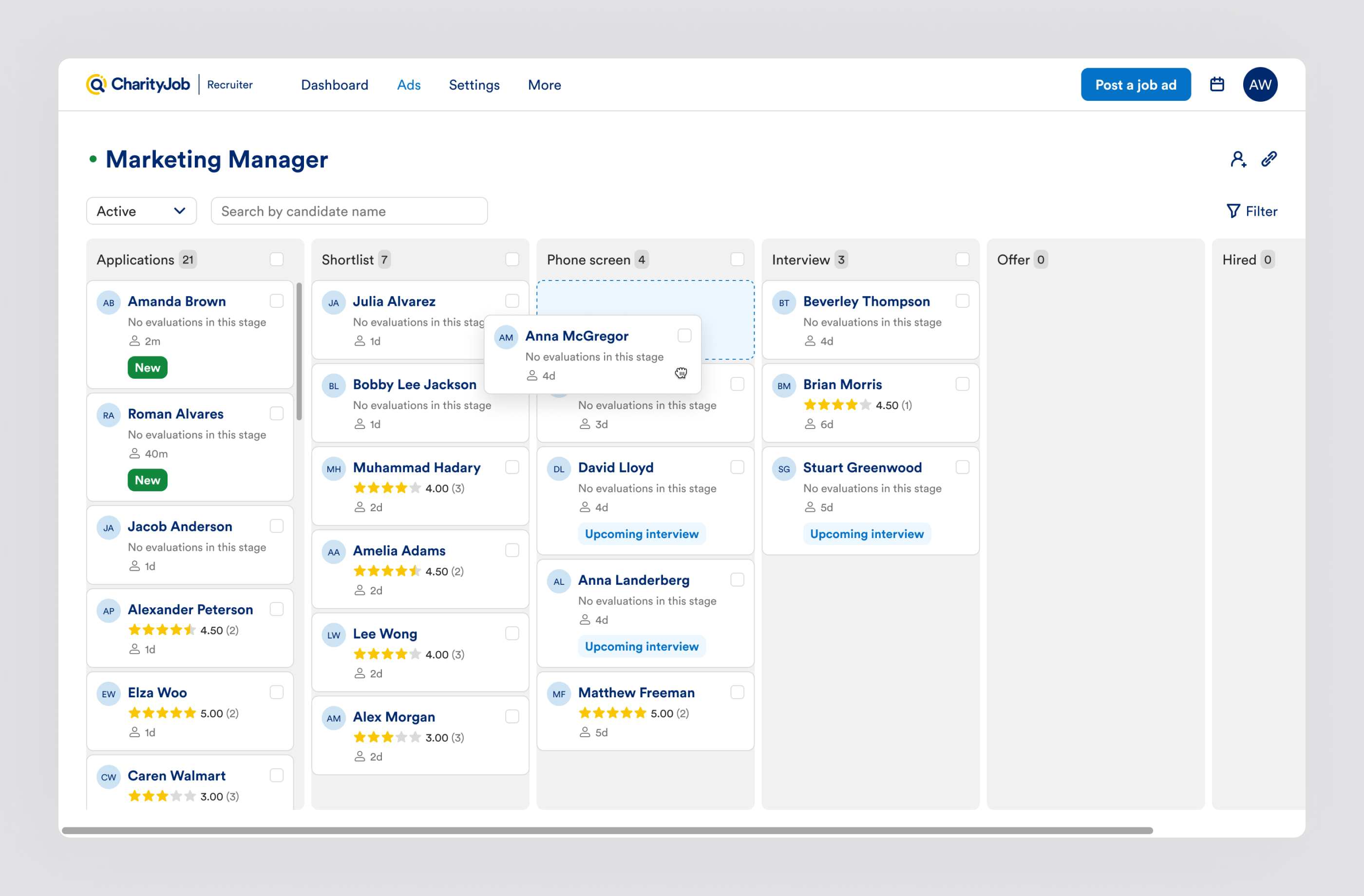This screenshot has width=1364, height=896.
Task: Open Amelia Adams' candidate profile
Action: pyautogui.click(x=399, y=551)
